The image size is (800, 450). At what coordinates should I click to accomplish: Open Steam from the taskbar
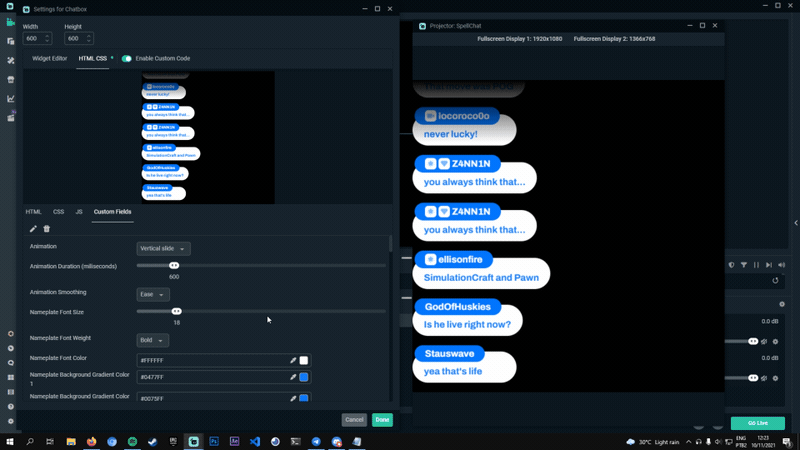153,441
